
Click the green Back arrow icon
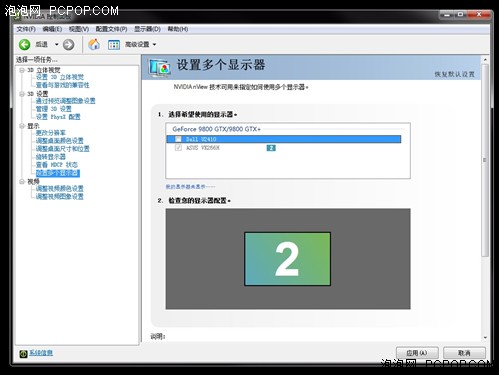24,44
